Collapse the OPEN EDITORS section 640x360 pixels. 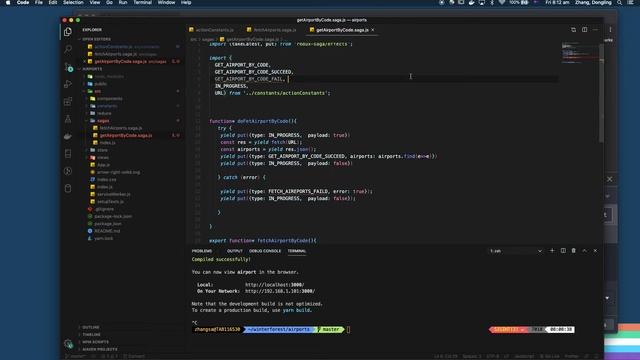(x=96, y=39)
